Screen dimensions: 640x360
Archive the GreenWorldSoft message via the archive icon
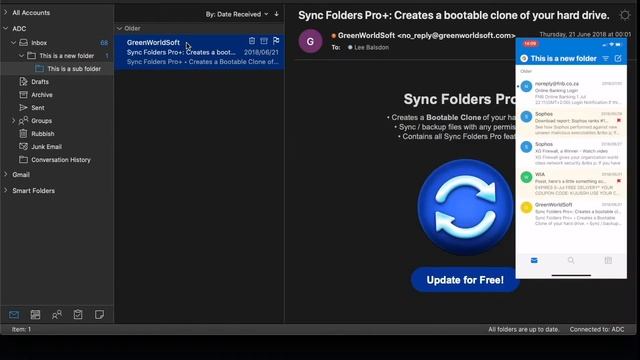coord(264,41)
